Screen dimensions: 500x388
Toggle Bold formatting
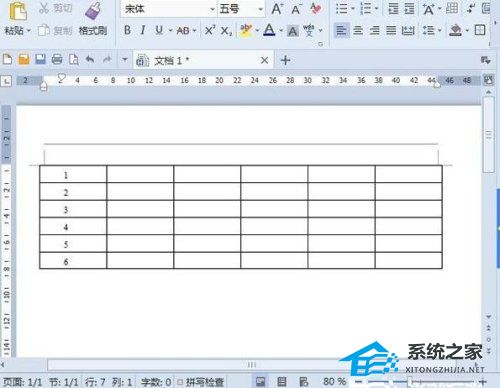point(127,31)
